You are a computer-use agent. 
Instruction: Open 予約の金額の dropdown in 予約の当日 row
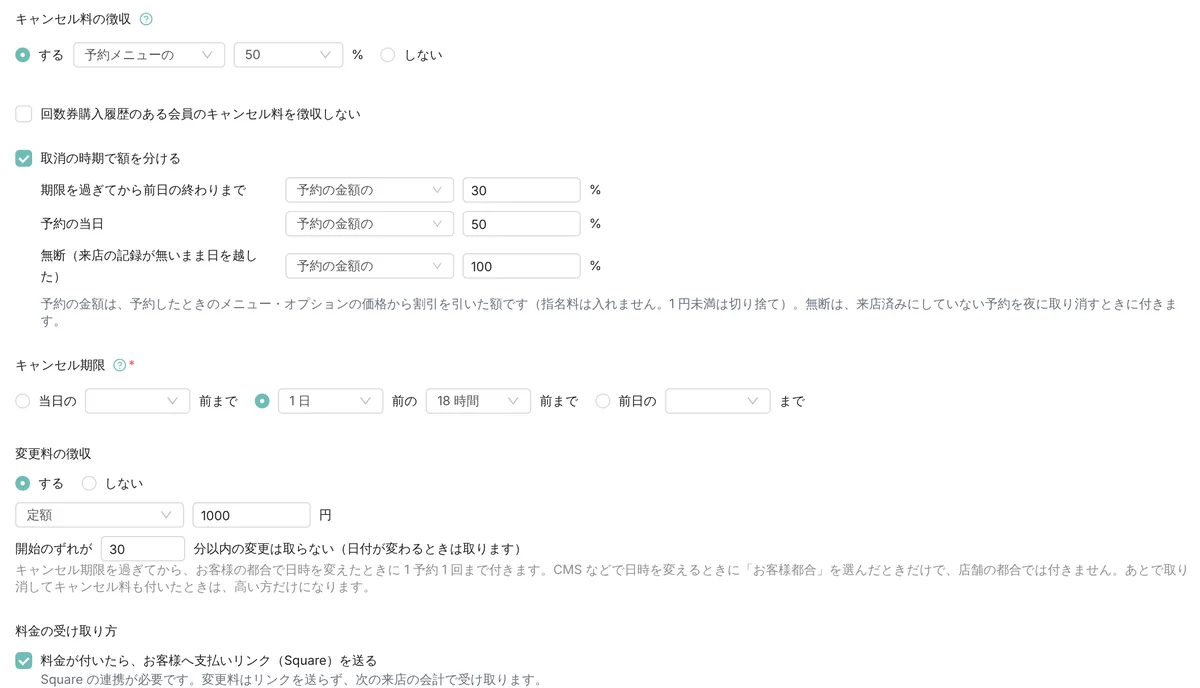[369, 224]
